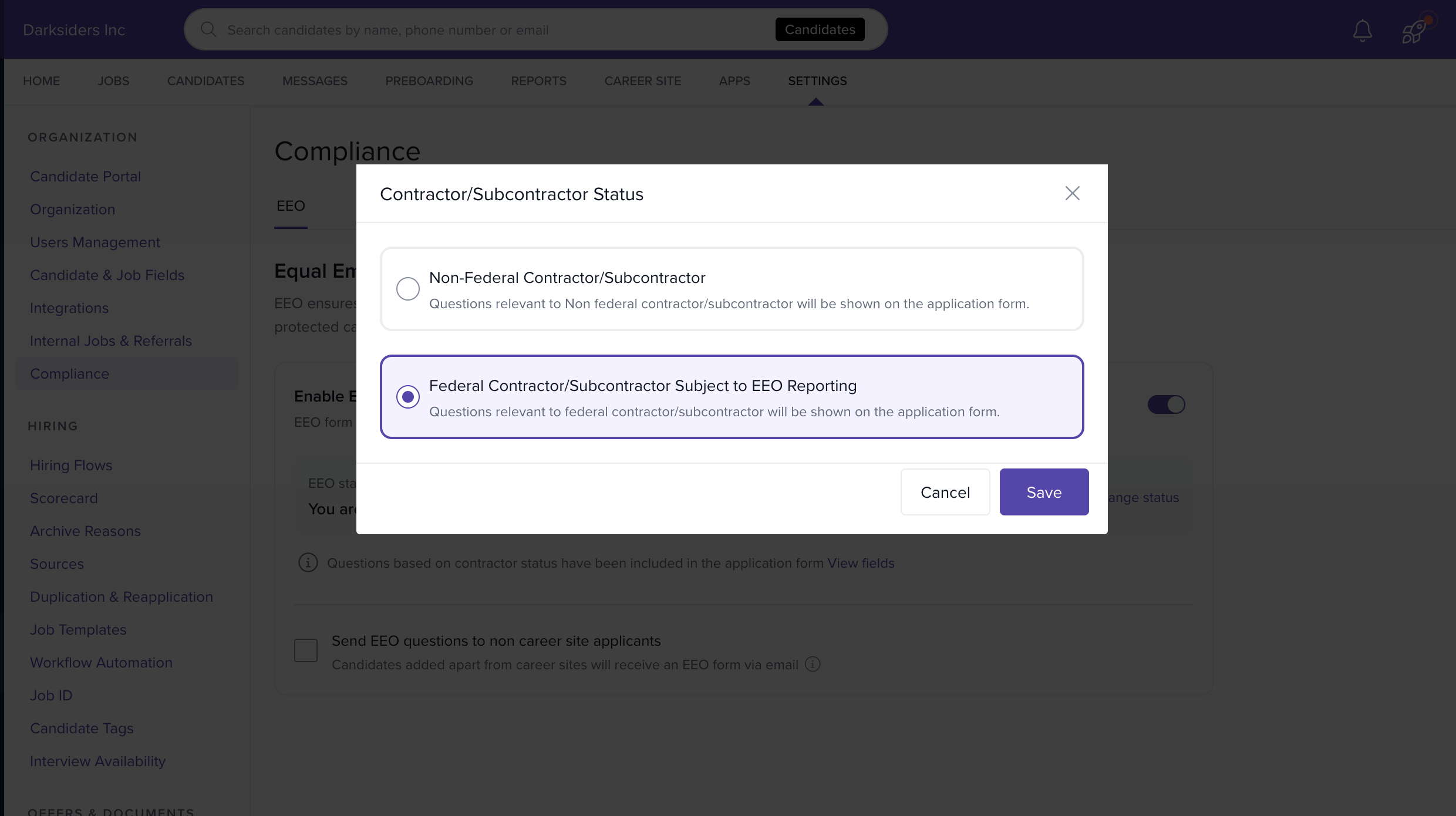Viewport: 1456px width, 816px height.
Task: Click the notifications bell icon
Action: pos(1362,31)
